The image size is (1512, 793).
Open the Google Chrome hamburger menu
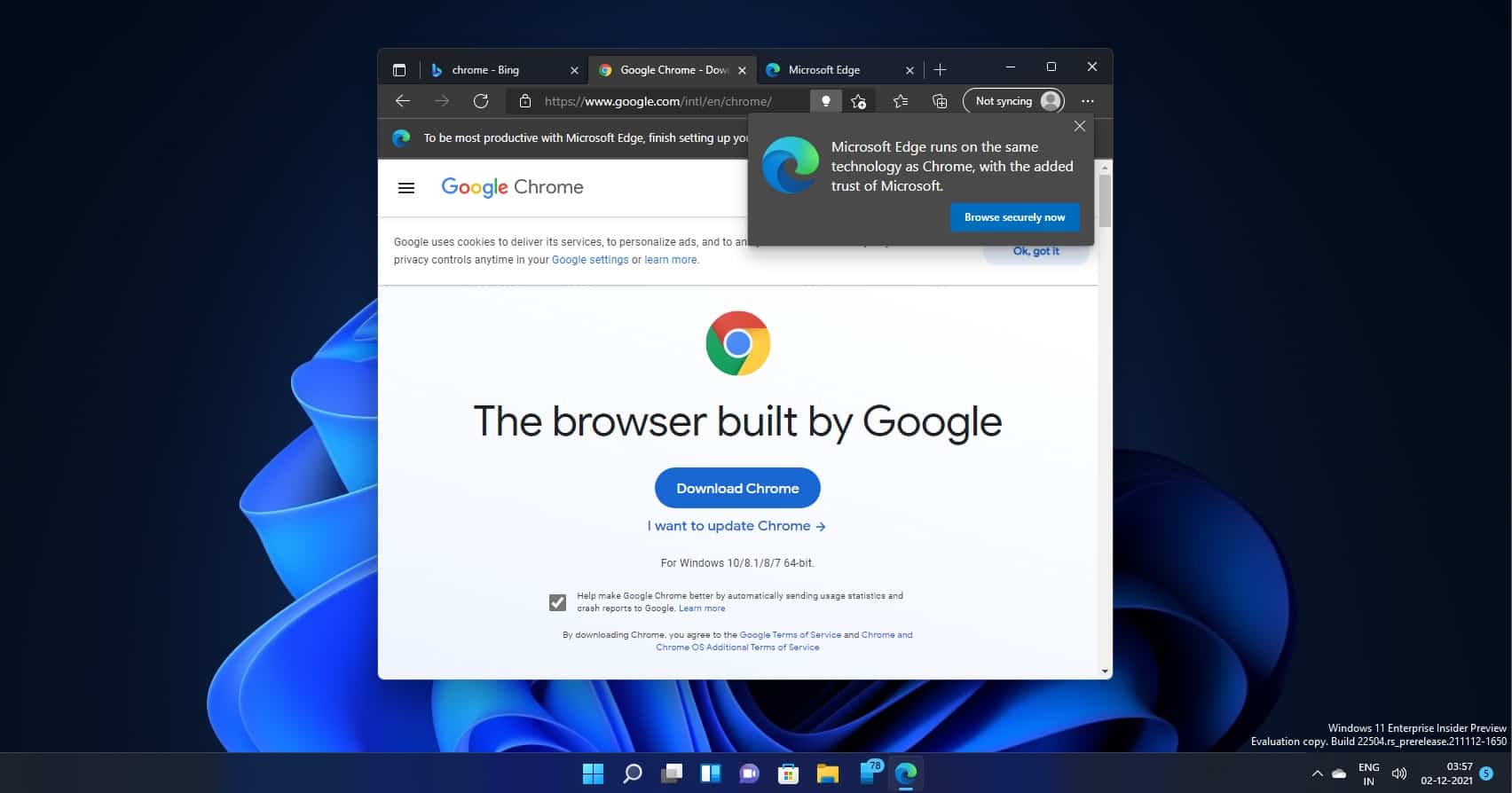[x=406, y=188]
